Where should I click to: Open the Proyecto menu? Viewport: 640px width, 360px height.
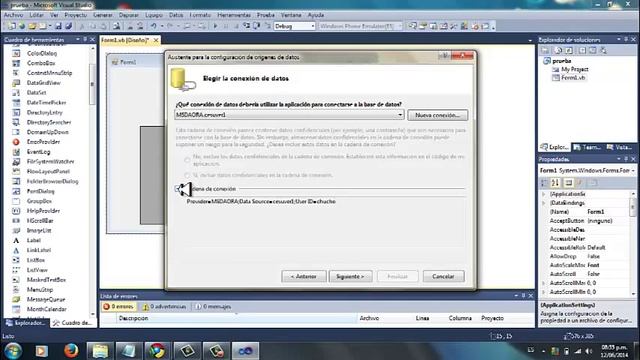pos(76,15)
